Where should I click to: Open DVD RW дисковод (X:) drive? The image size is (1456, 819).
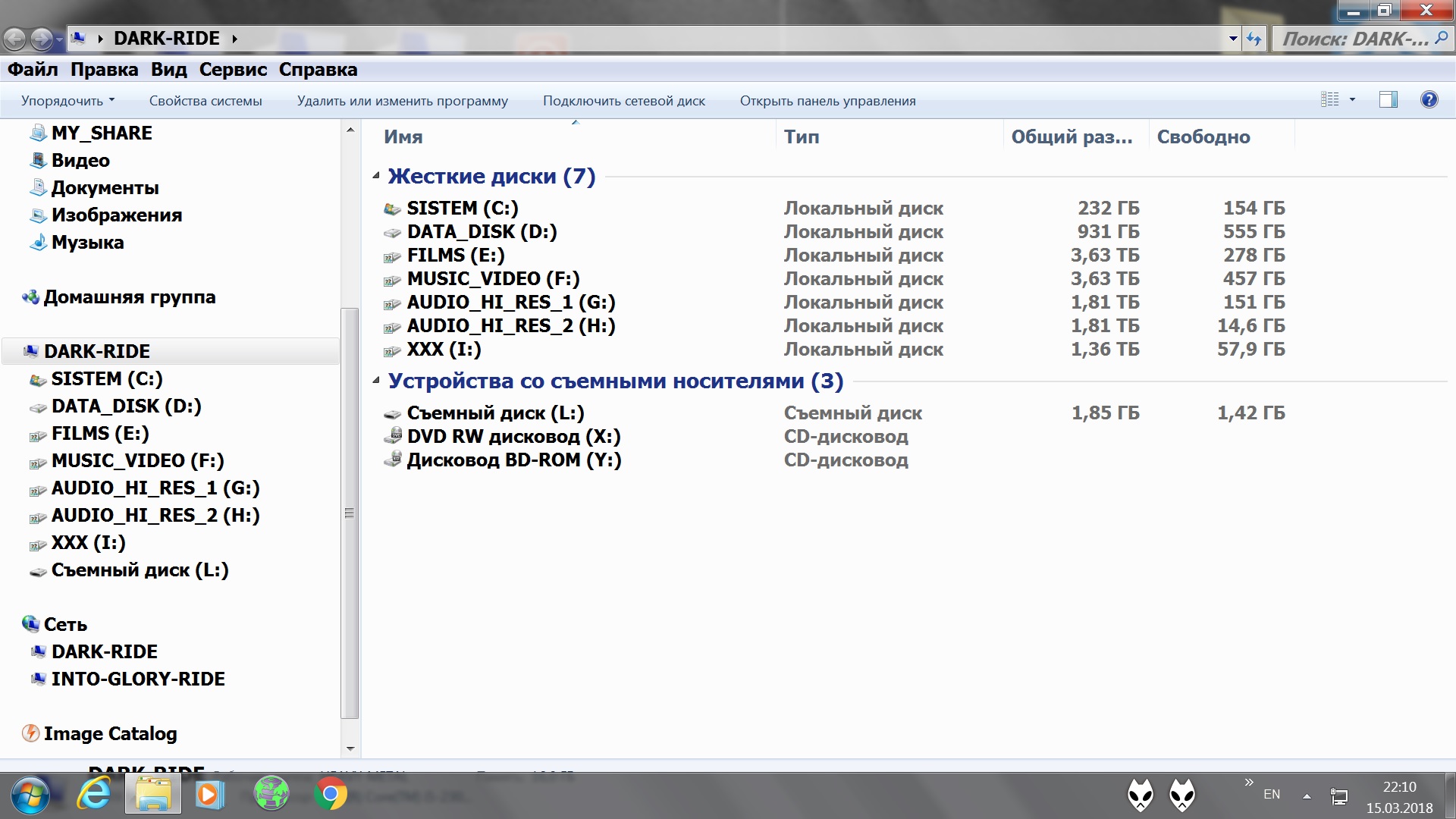pos(513,437)
